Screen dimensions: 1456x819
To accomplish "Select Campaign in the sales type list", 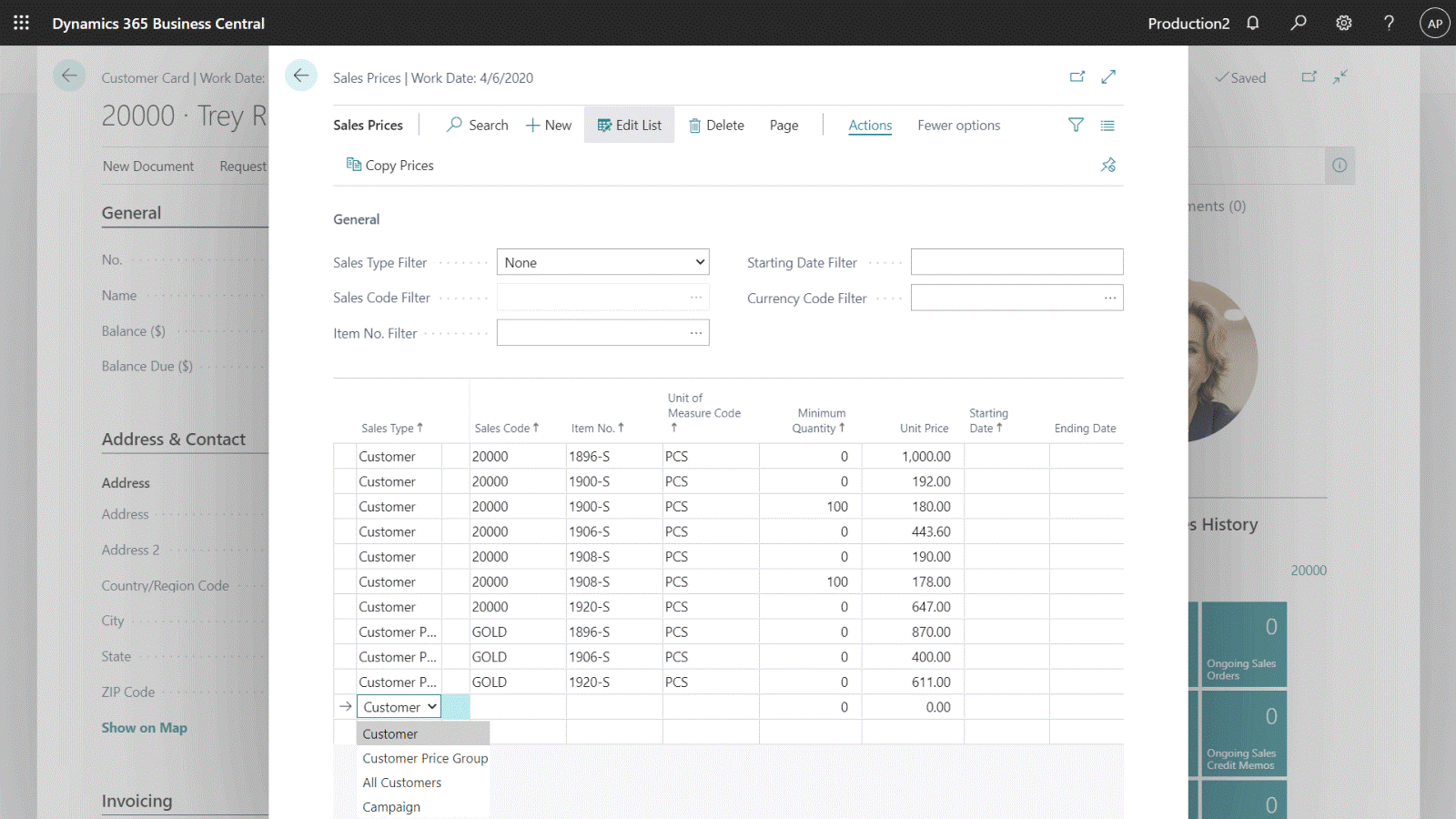I will coord(391,807).
